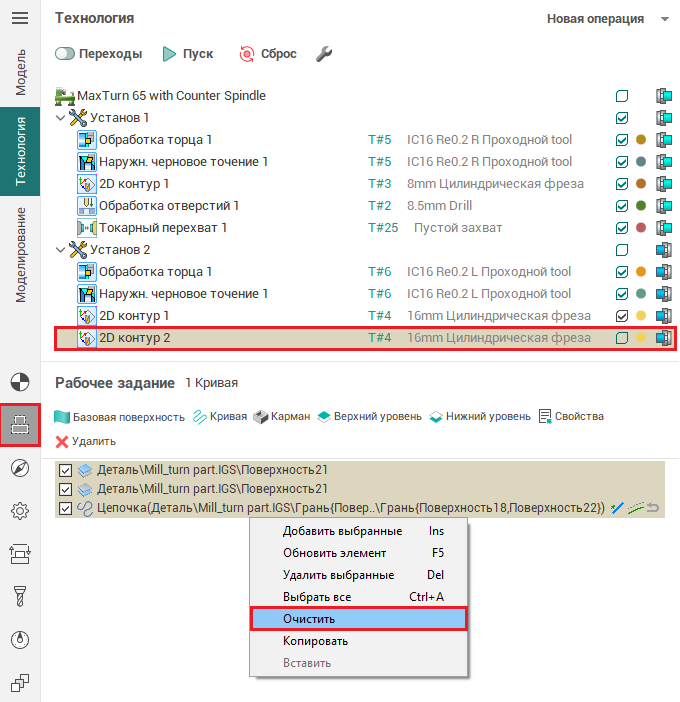Screen dimensions: 680x702
Task: Toggle the Переходы switch
Action: tap(66, 54)
